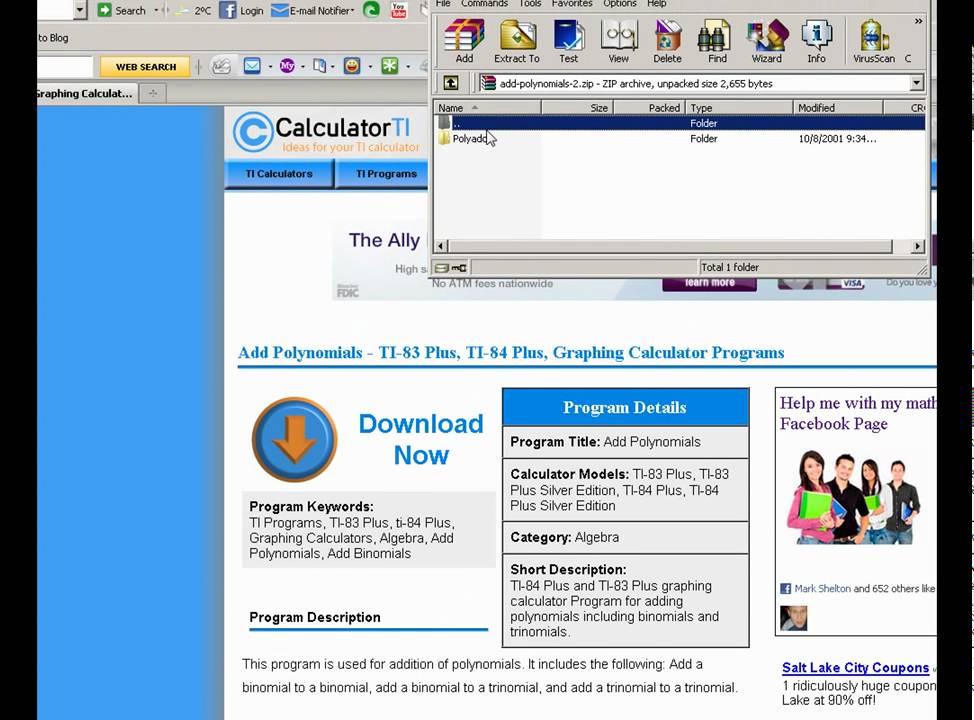This screenshot has width=974, height=720.
Task: Open the Info icon in WinRAR toolbar
Action: (816, 41)
